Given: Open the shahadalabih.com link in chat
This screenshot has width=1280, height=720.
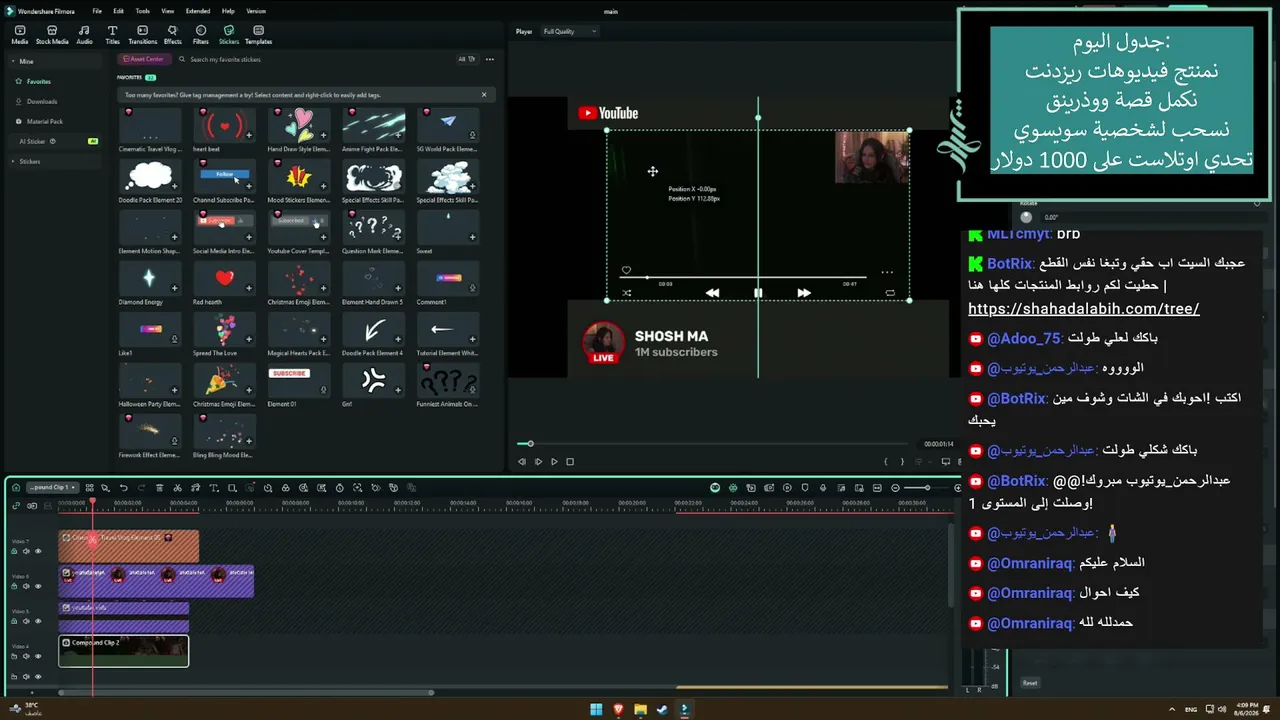Looking at the screenshot, I should click(1084, 309).
